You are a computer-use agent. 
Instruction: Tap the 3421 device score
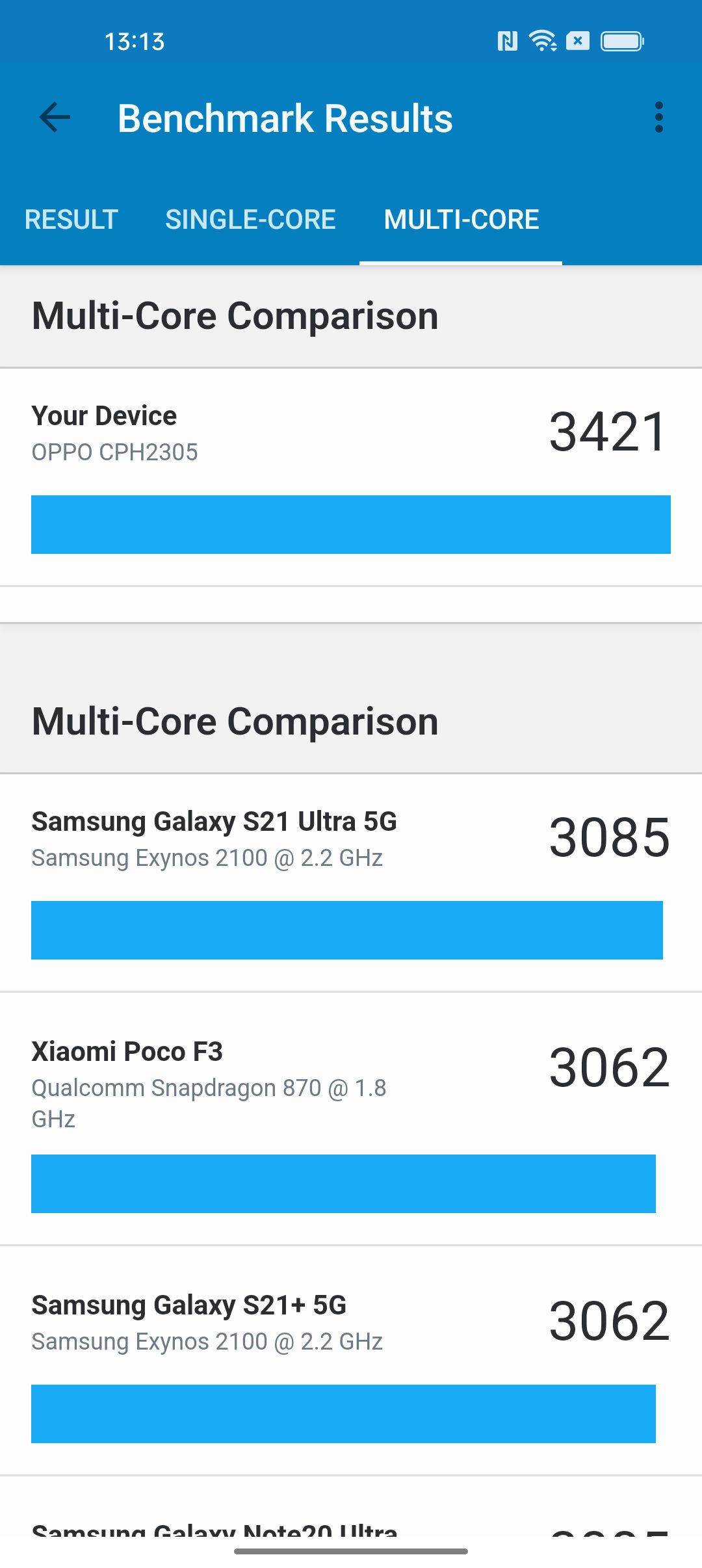[x=608, y=432]
